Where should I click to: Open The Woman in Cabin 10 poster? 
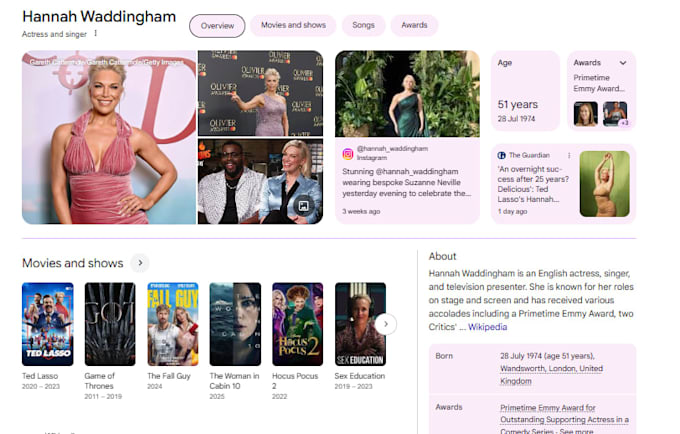(235, 324)
